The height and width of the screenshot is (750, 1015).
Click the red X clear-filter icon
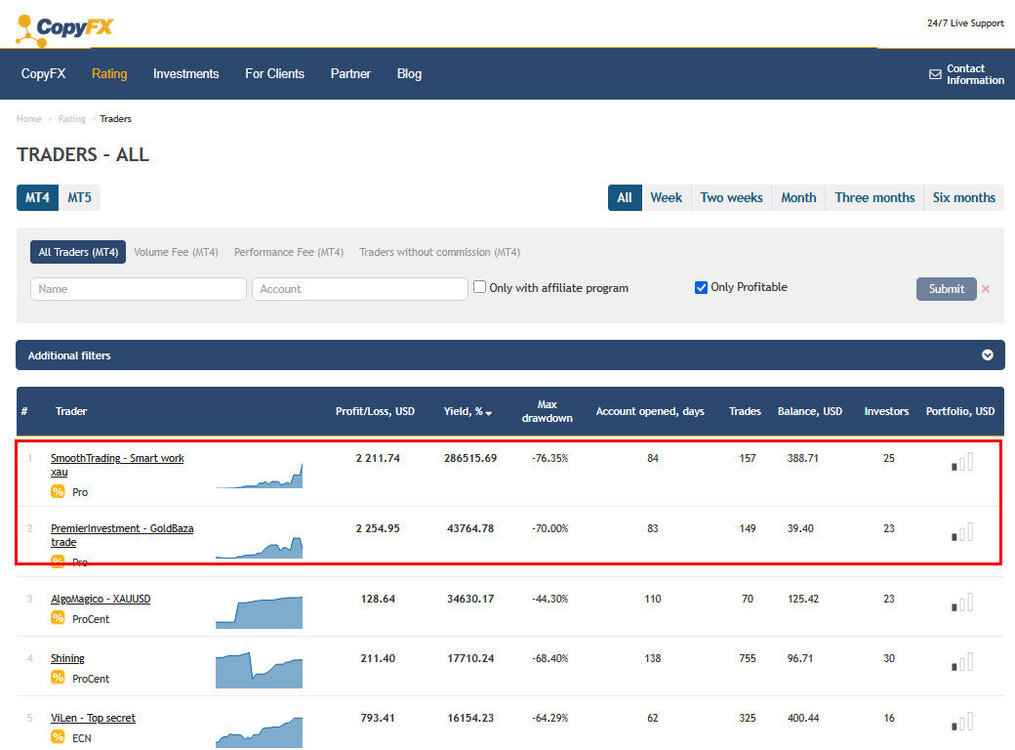click(986, 289)
